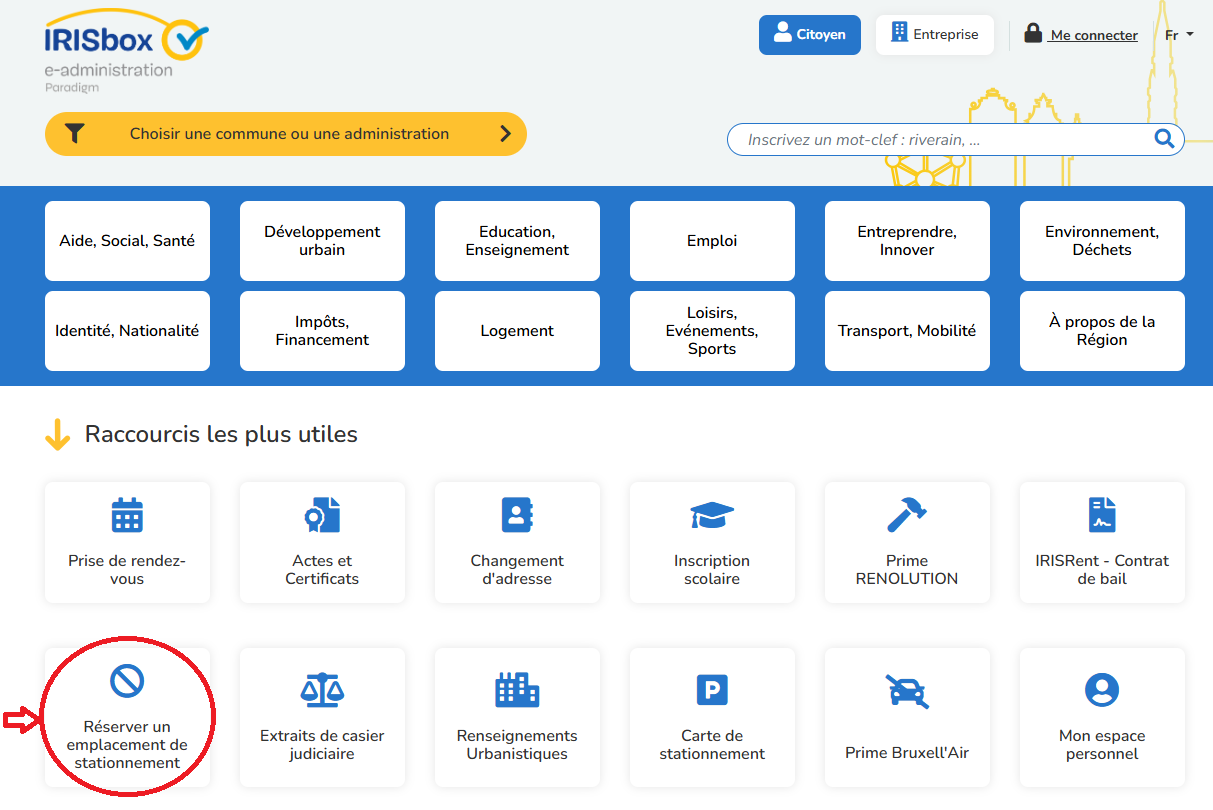Click the crossed-out car Prime Bruxell'Air icon

coord(907,691)
